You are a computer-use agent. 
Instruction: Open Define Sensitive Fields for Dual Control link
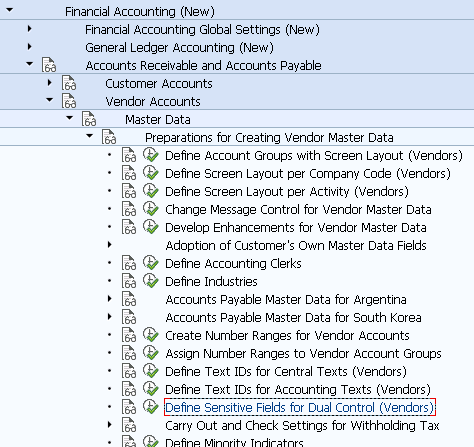300,407
